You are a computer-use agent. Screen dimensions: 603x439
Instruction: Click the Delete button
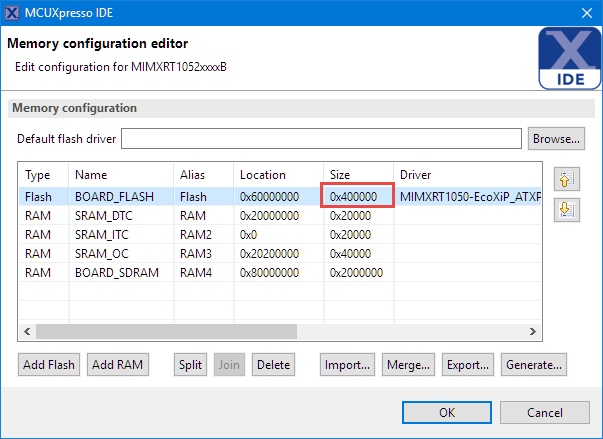pyautogui.click(x=273, y=365)
